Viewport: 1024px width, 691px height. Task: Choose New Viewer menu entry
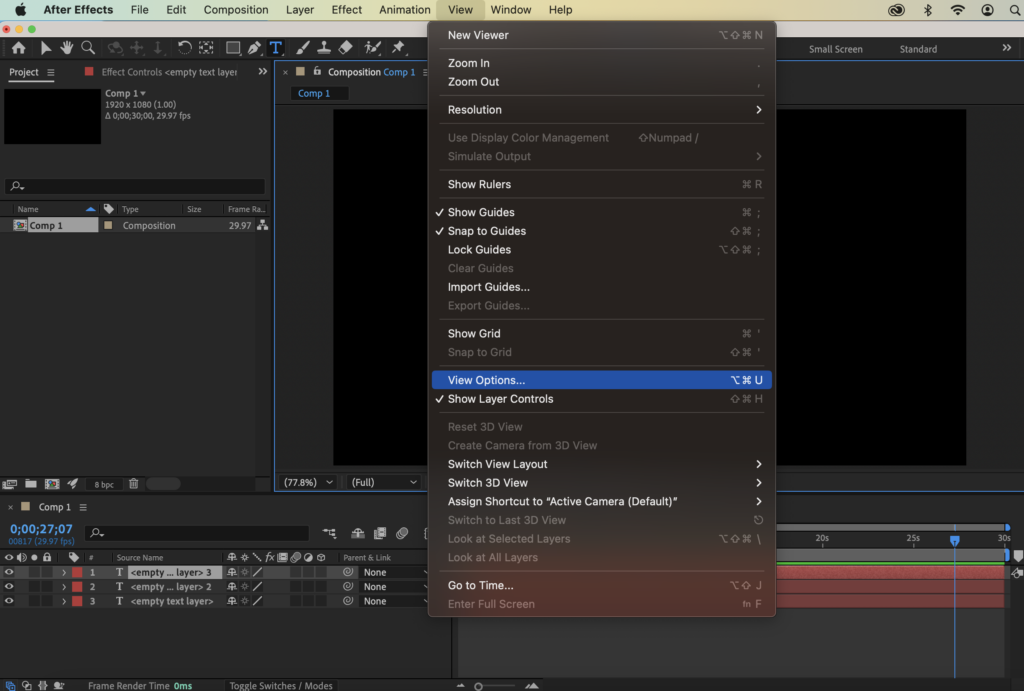601,35
